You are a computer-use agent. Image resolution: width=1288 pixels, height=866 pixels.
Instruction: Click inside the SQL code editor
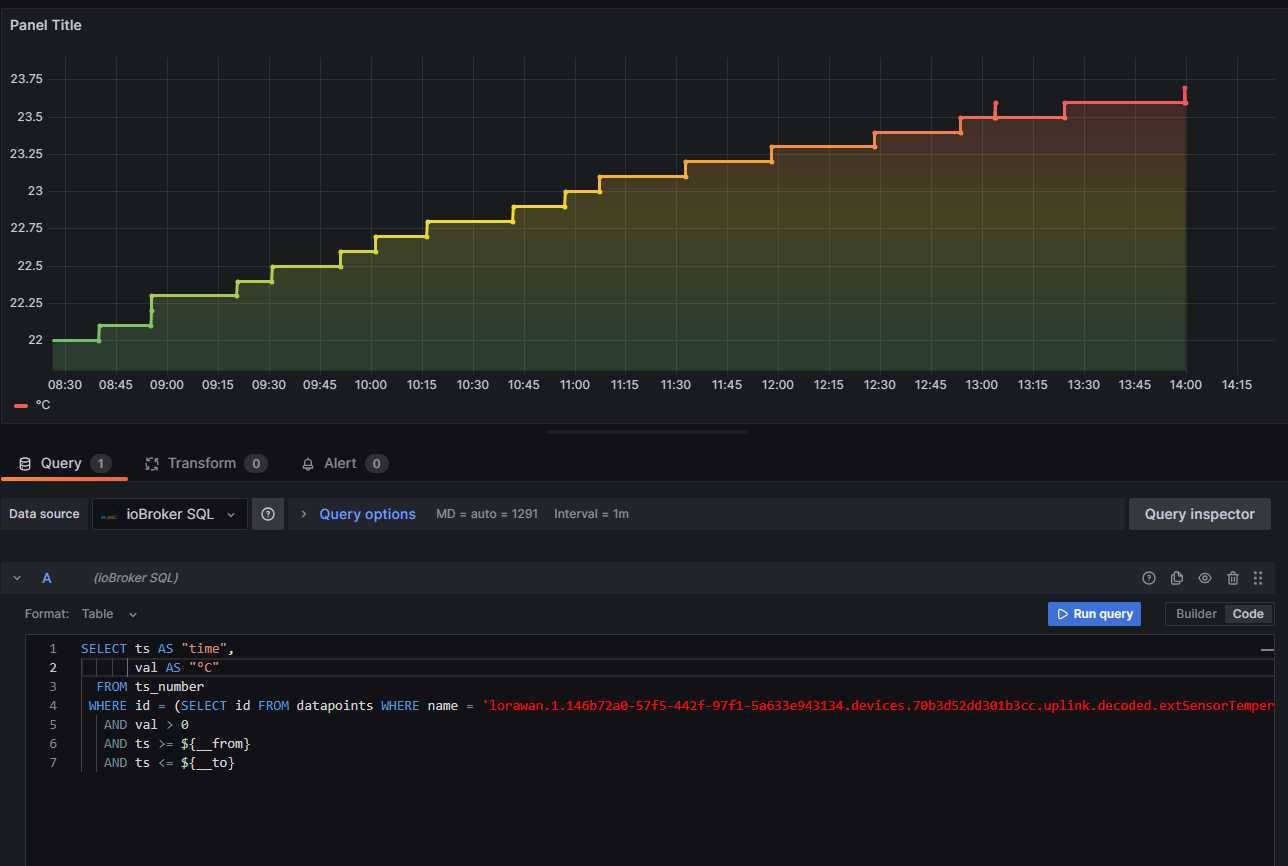click(600, 800)
